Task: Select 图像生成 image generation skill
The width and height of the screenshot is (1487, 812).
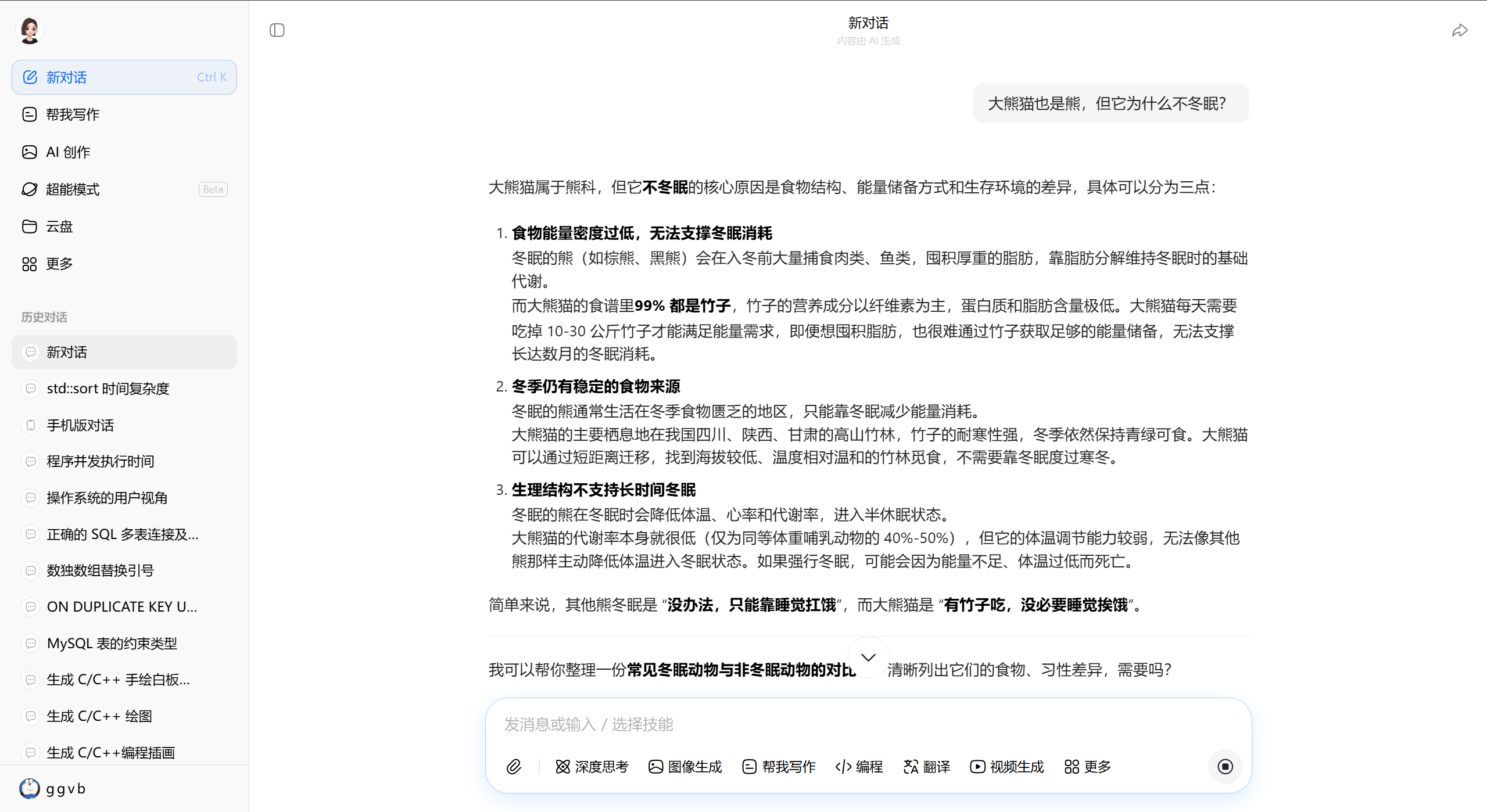Action: pos(685,767)
